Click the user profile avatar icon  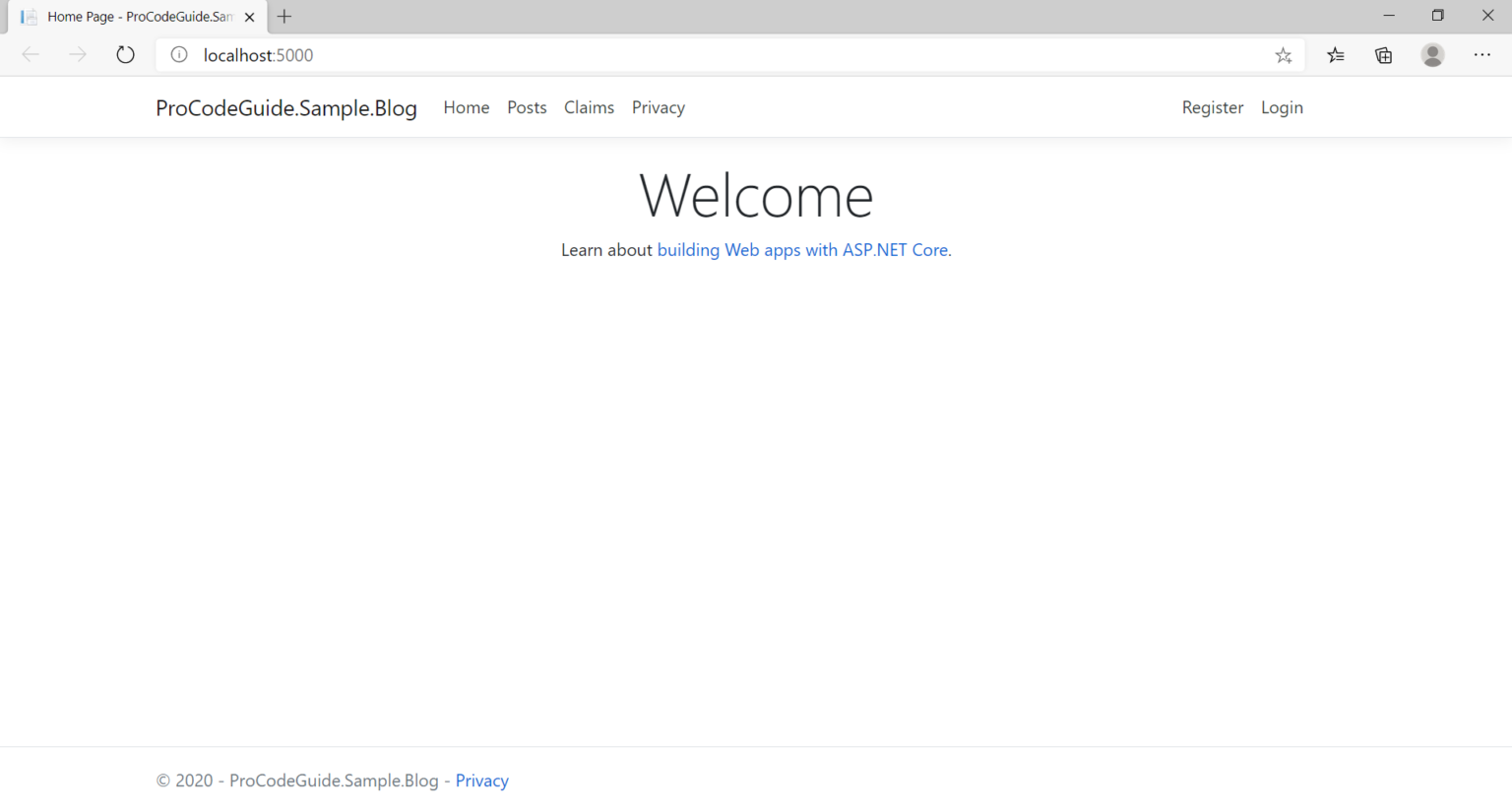(1432, 55)
